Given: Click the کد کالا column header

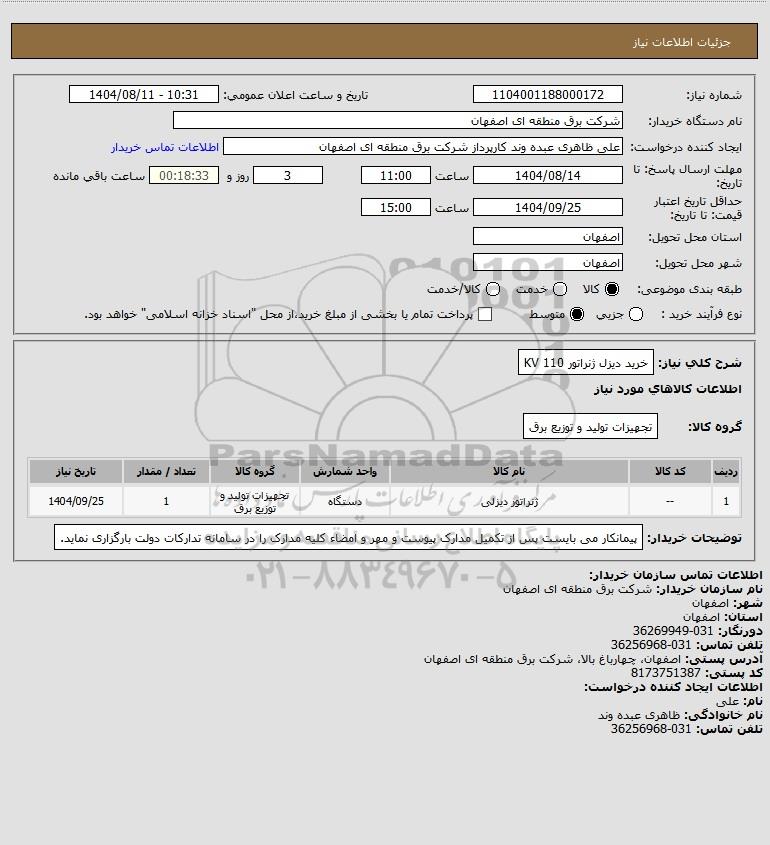Looking at the screenshot, I should [x=670, y=472].
